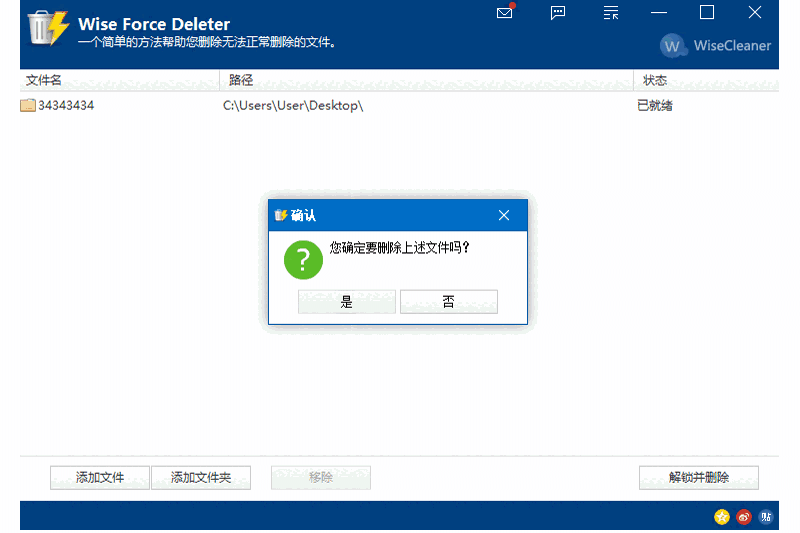Click the 添加文件 button
Image resolution: width=800 pixels, height=533 pixels.
(x=100, y=478)
